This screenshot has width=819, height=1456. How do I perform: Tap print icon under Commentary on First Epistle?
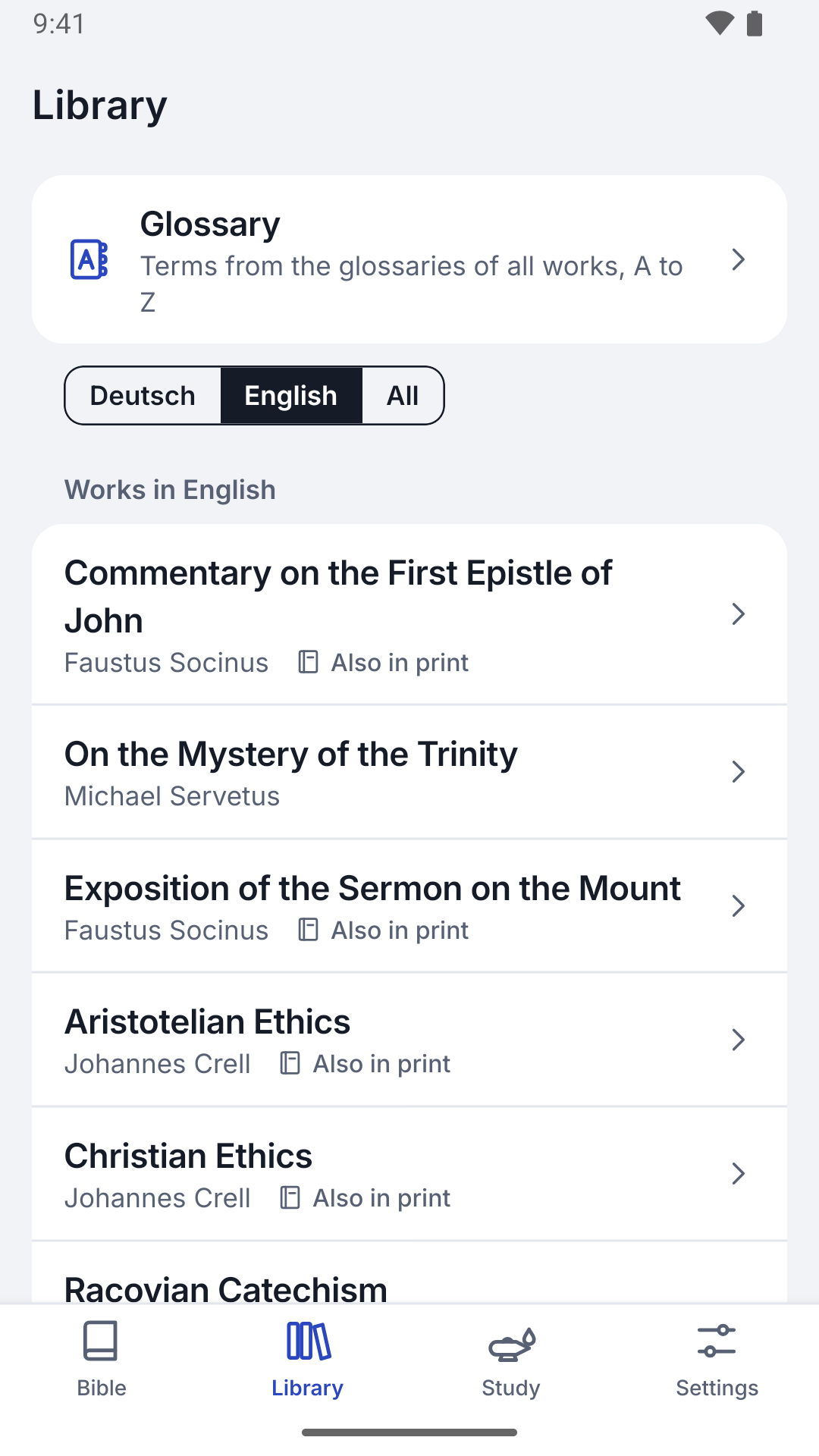308,662
